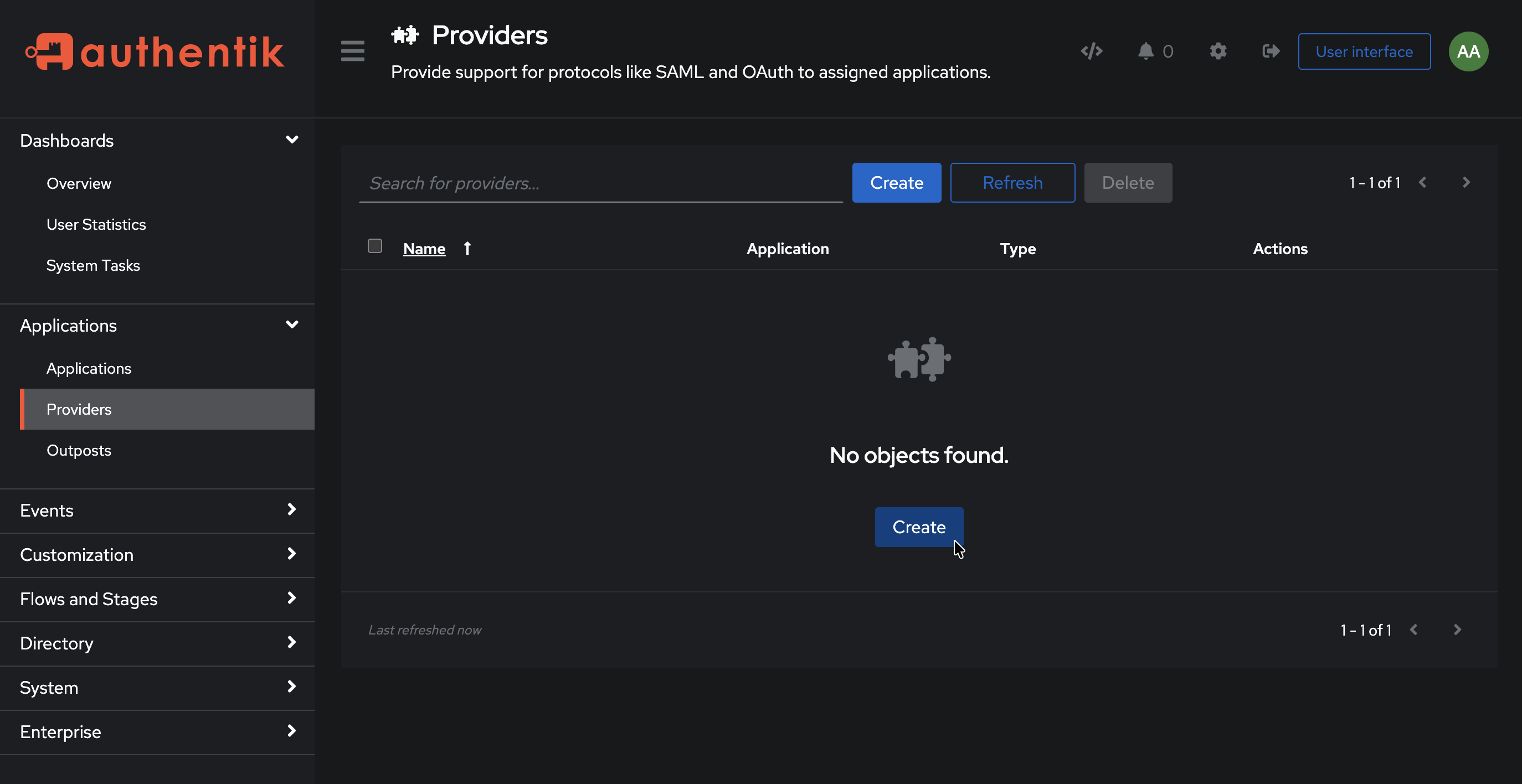This screenshot has width=1522, height=784.
Task: Click the authentik logo
Action: click(x=155, y=51)
